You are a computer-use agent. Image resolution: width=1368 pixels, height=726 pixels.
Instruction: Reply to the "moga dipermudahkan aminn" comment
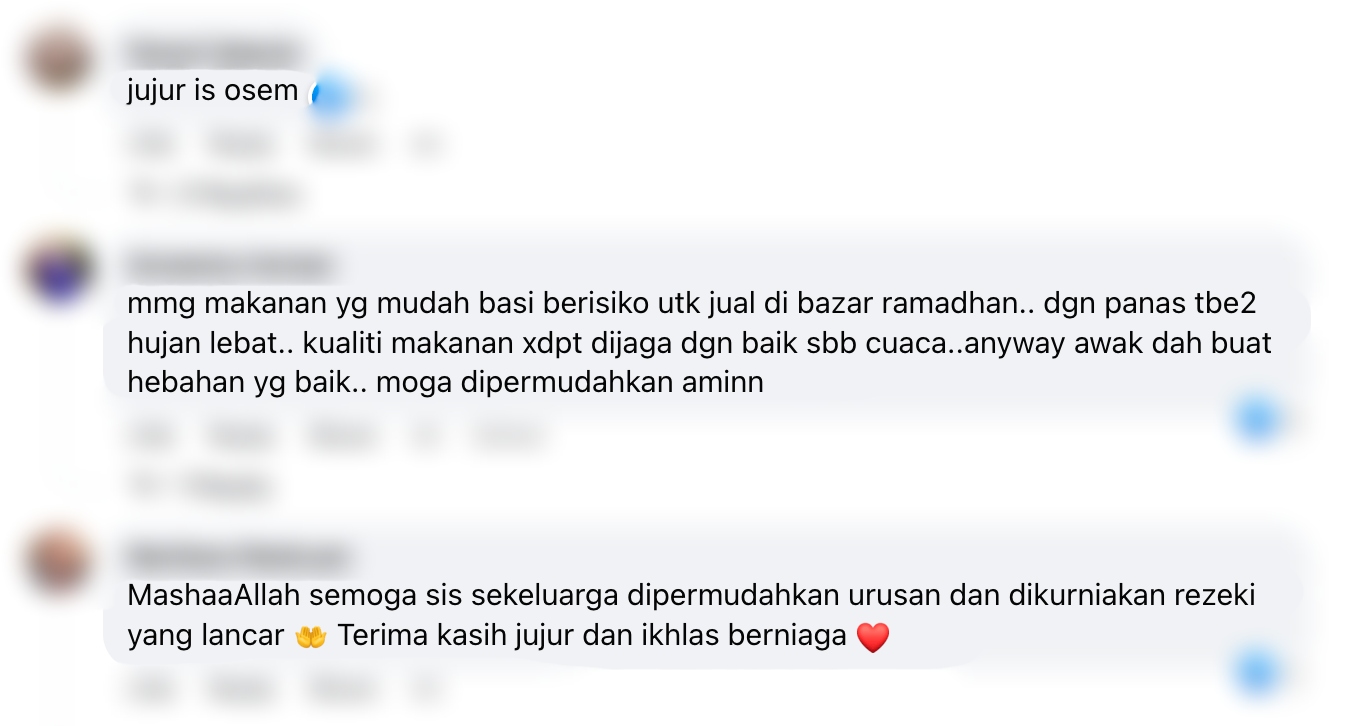click(x=243, y=436)
